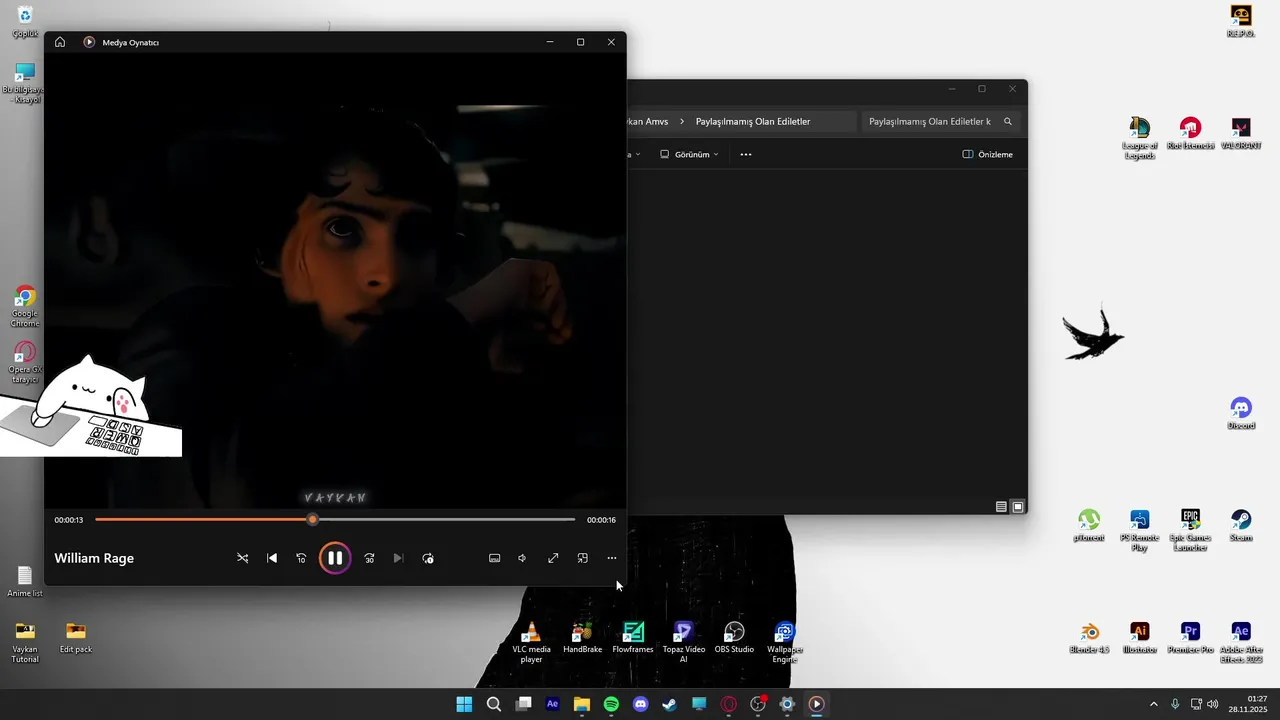Switch File Explorer to large thumbnails view
This screenshot has width=1280, height=720.
1018,507
